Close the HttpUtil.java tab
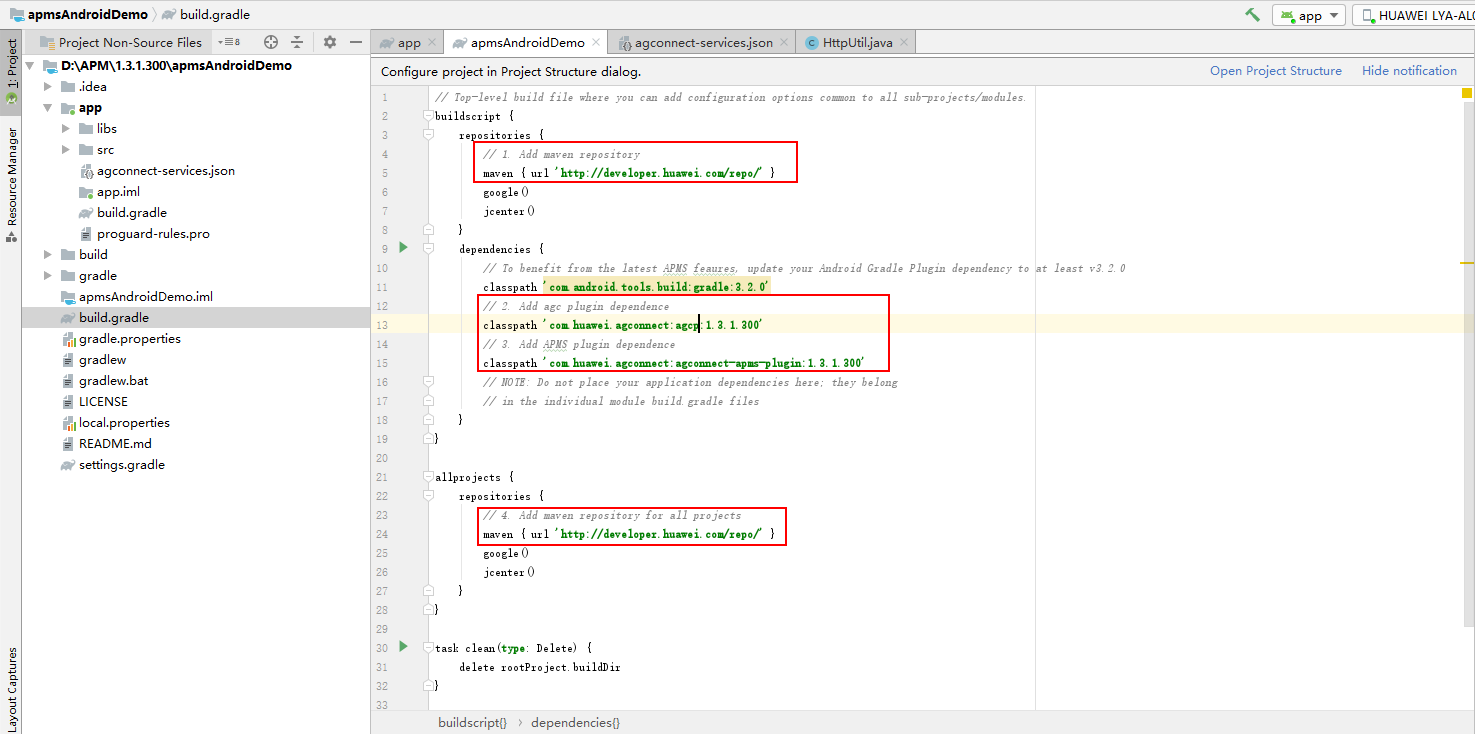The image size is (1475, 734). (904, 43)
